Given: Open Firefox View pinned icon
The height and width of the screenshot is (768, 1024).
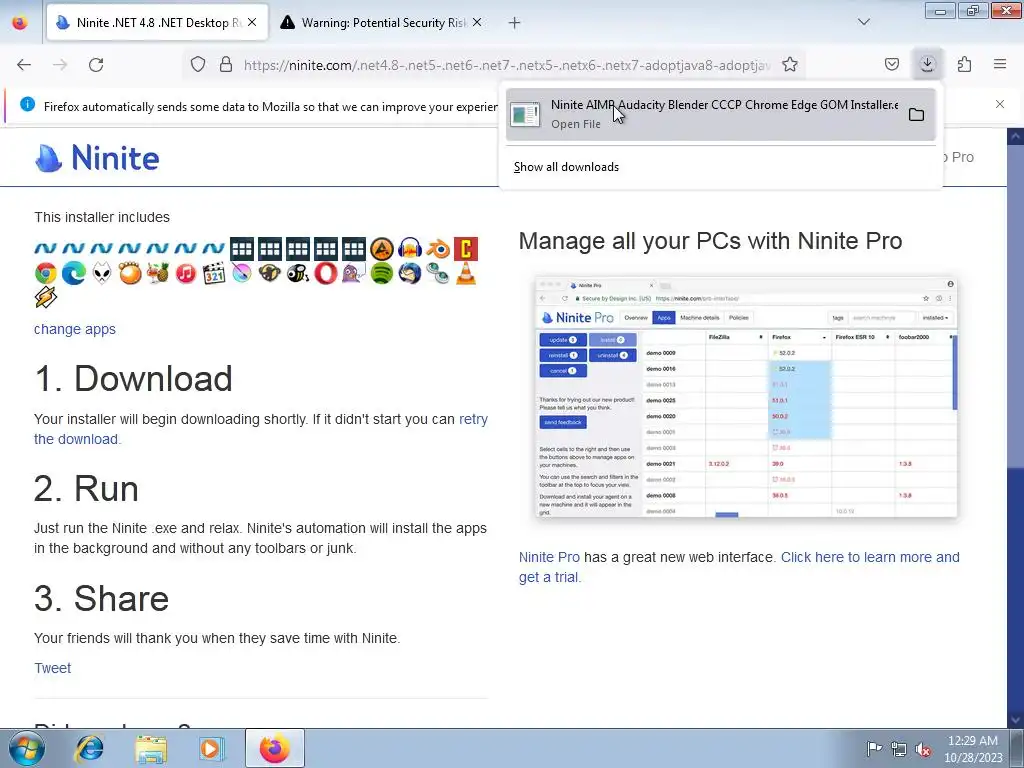Looking at the screenshot, I should (20, 22).
